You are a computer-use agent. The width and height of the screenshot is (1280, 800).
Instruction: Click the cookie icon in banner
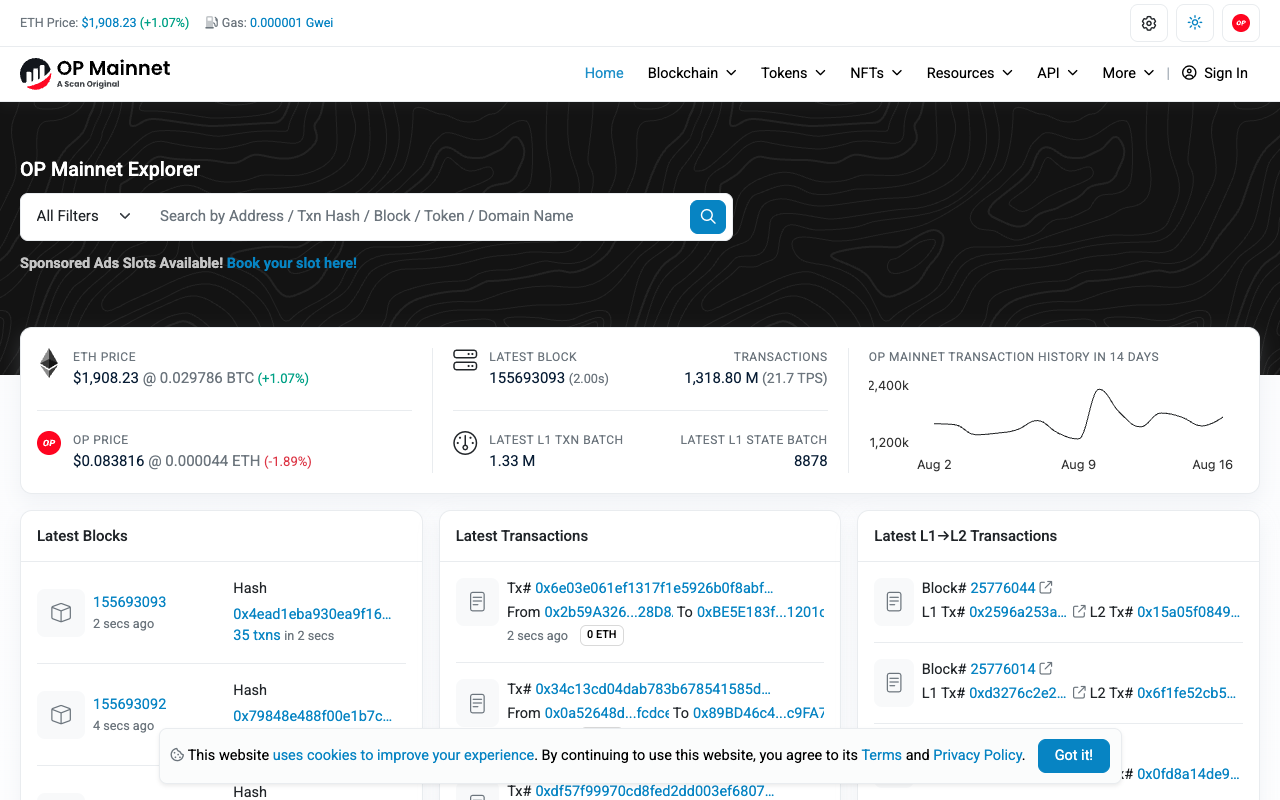click(x=177, y=756)
